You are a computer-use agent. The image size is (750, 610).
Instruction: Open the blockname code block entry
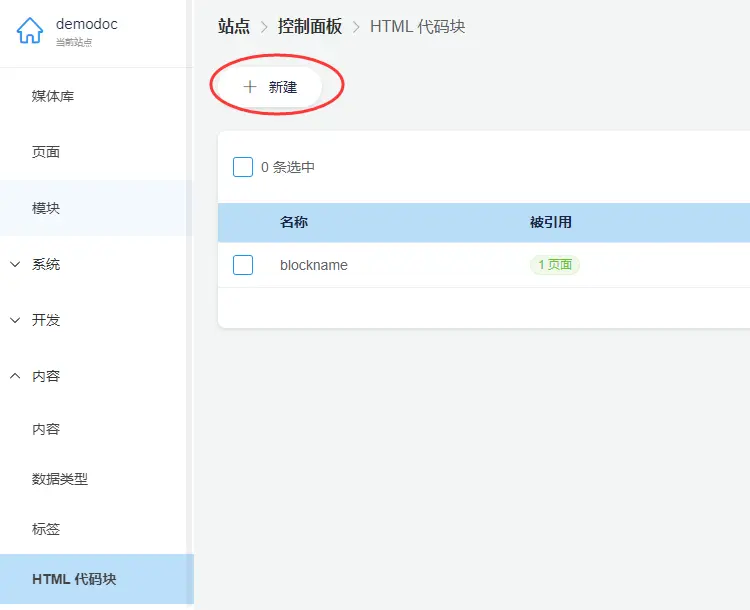point(314,265)
